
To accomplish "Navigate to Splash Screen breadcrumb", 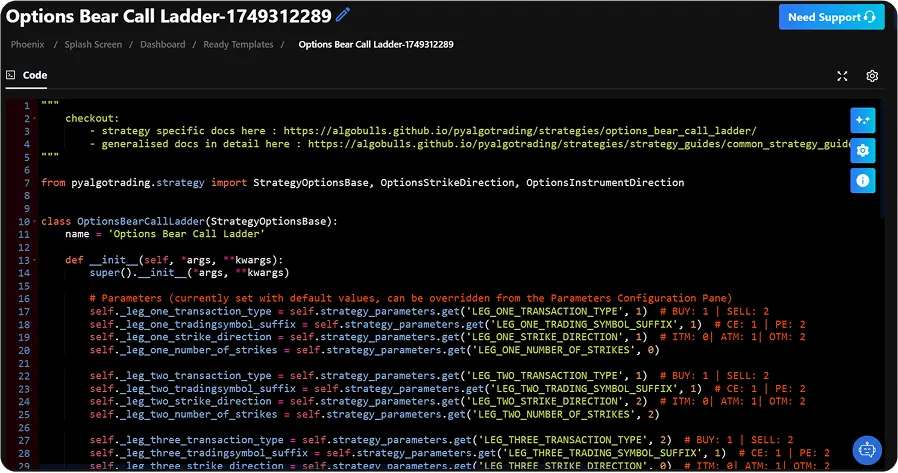I will [93, 45].
